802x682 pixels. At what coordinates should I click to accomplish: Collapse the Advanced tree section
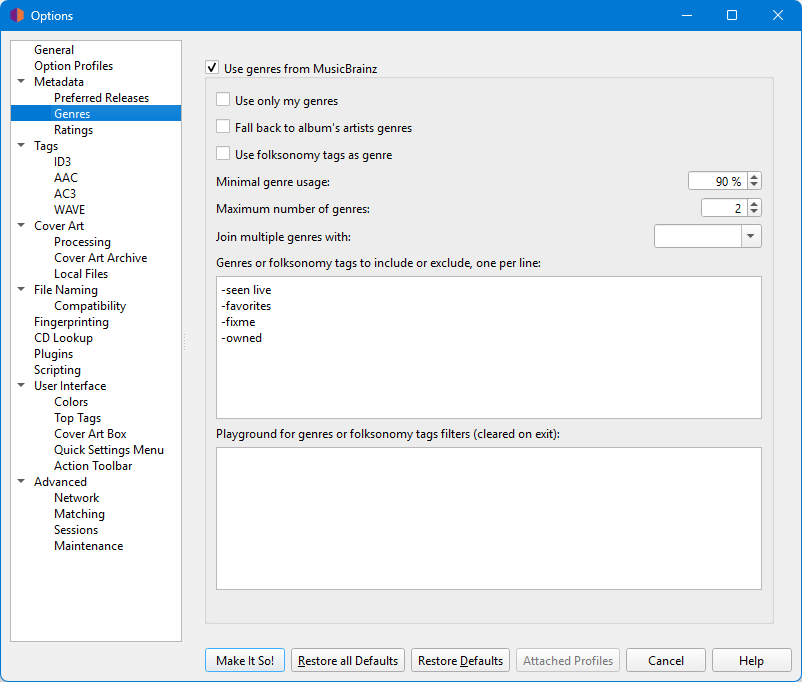point(22,482)
